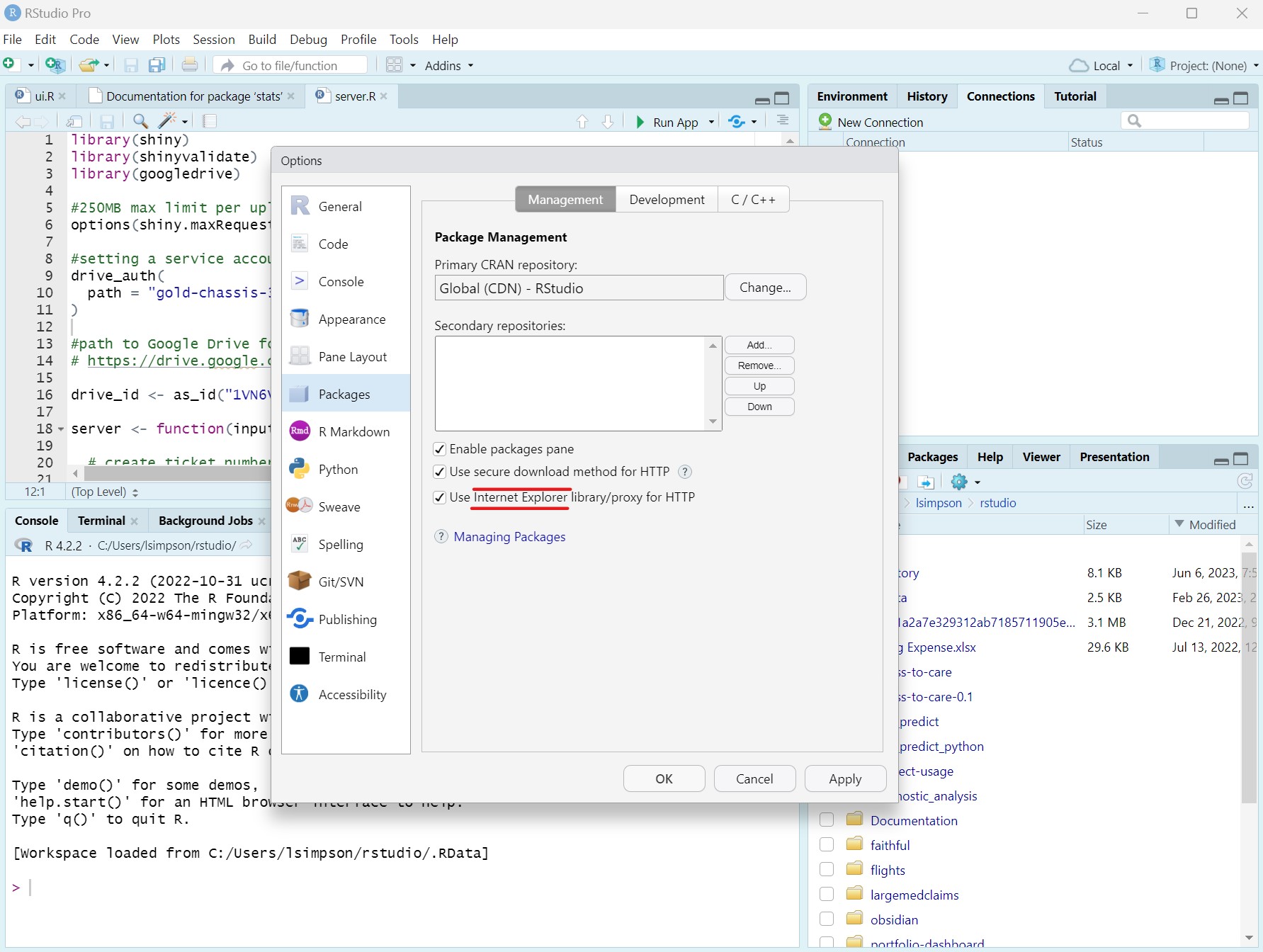1263x952 pixels.
Task: Save all open source documents
Action: pyautogui.click(x=157, y=65)
